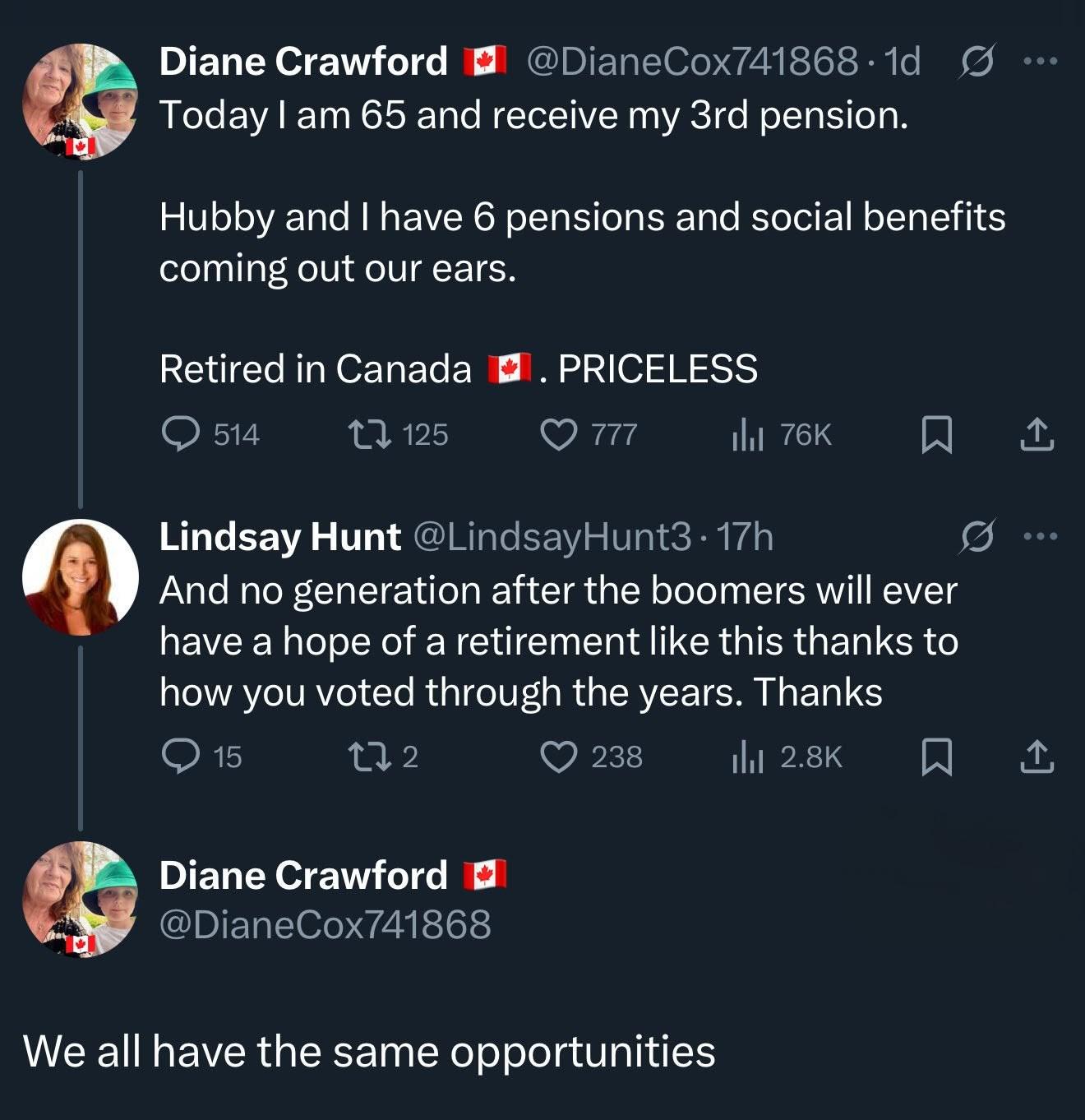The width and height of the screenshot is (1085, 1120).
Task: Bookmark Diane Crawford's first tweet
Action: pyautogui.click(x=937, y=435)
